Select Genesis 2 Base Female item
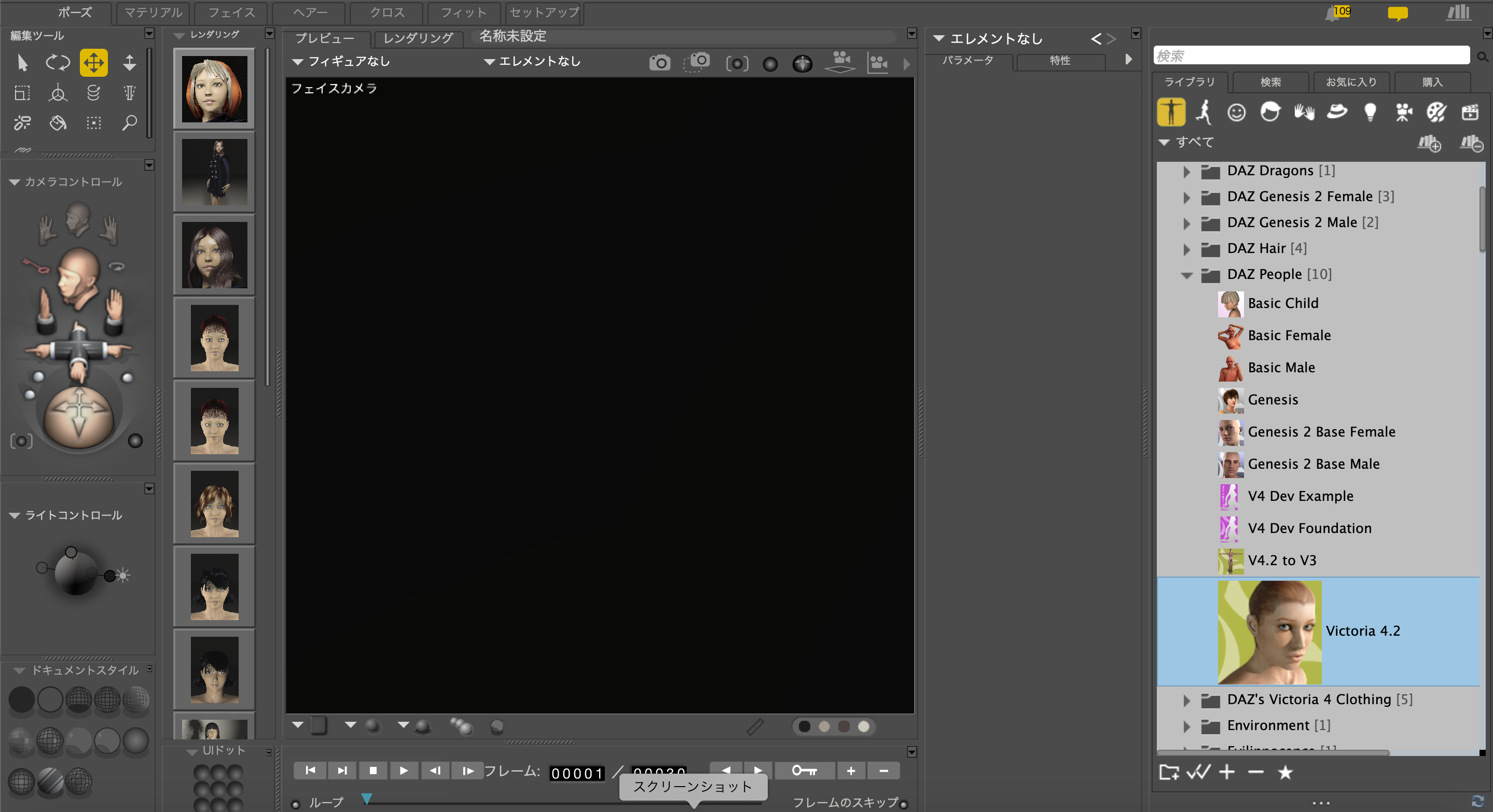Image resolution: width=1493 pixels, height=812 pixels. [1321, 432]
